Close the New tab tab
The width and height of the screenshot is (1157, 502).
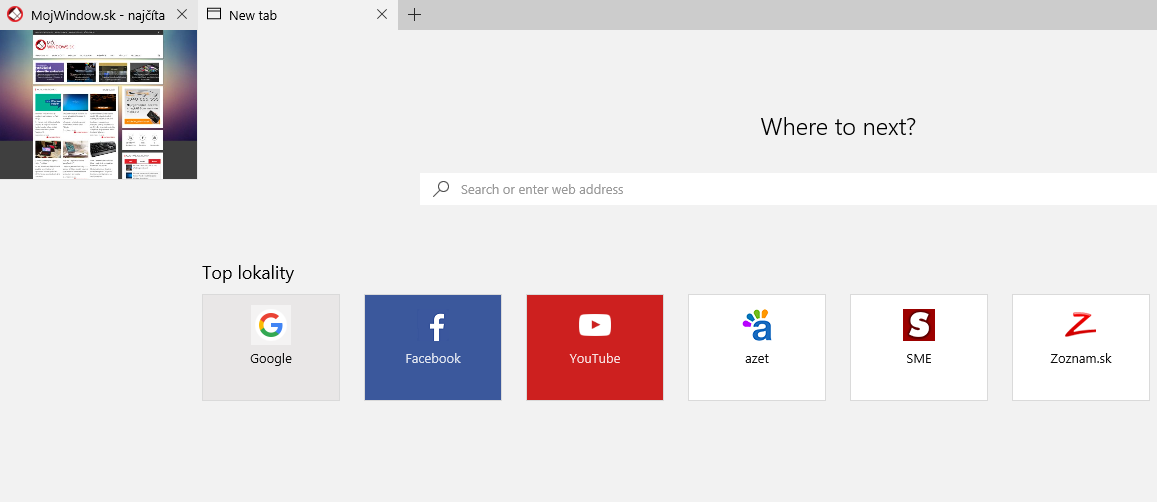click(381, 14)
